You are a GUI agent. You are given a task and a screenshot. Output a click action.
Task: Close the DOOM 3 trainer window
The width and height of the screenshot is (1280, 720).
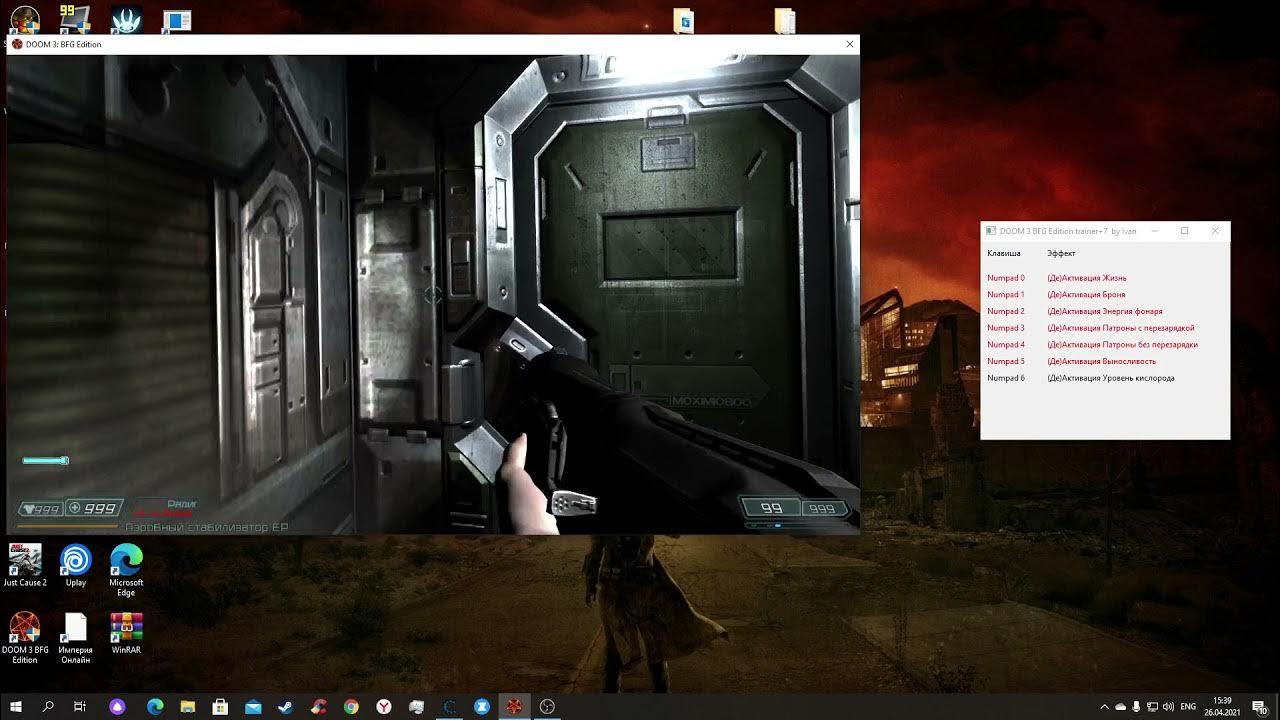pyautogui.click(x=1215, y=231)
